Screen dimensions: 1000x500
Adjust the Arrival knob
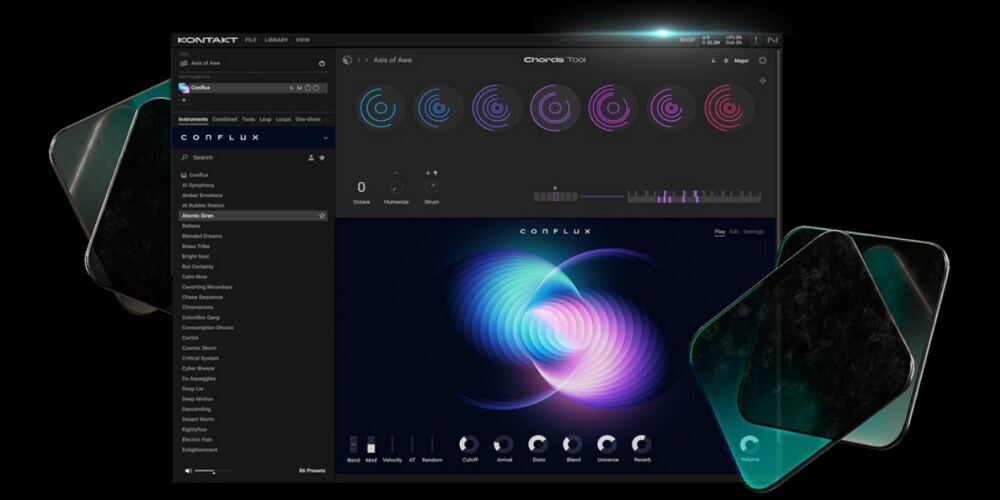(x=503, y=445)
